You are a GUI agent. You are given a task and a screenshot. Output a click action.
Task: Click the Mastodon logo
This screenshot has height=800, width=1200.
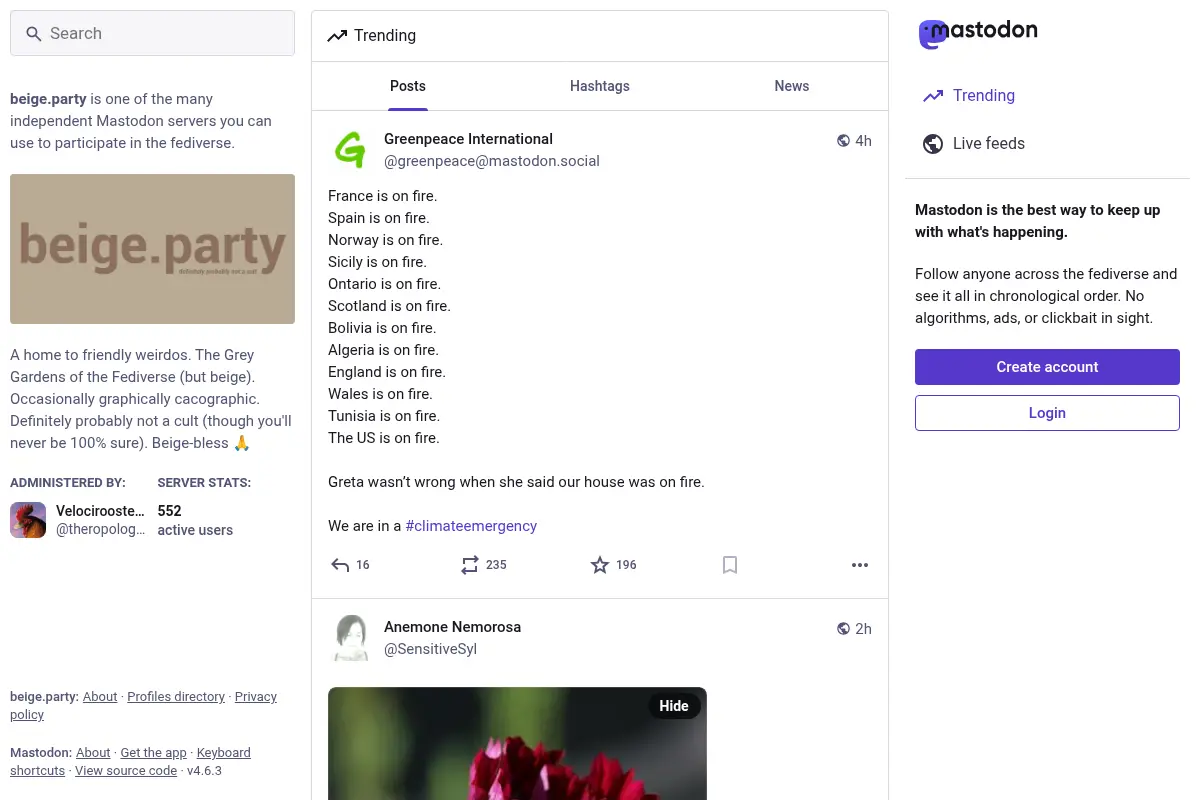(x=978, y=33)
